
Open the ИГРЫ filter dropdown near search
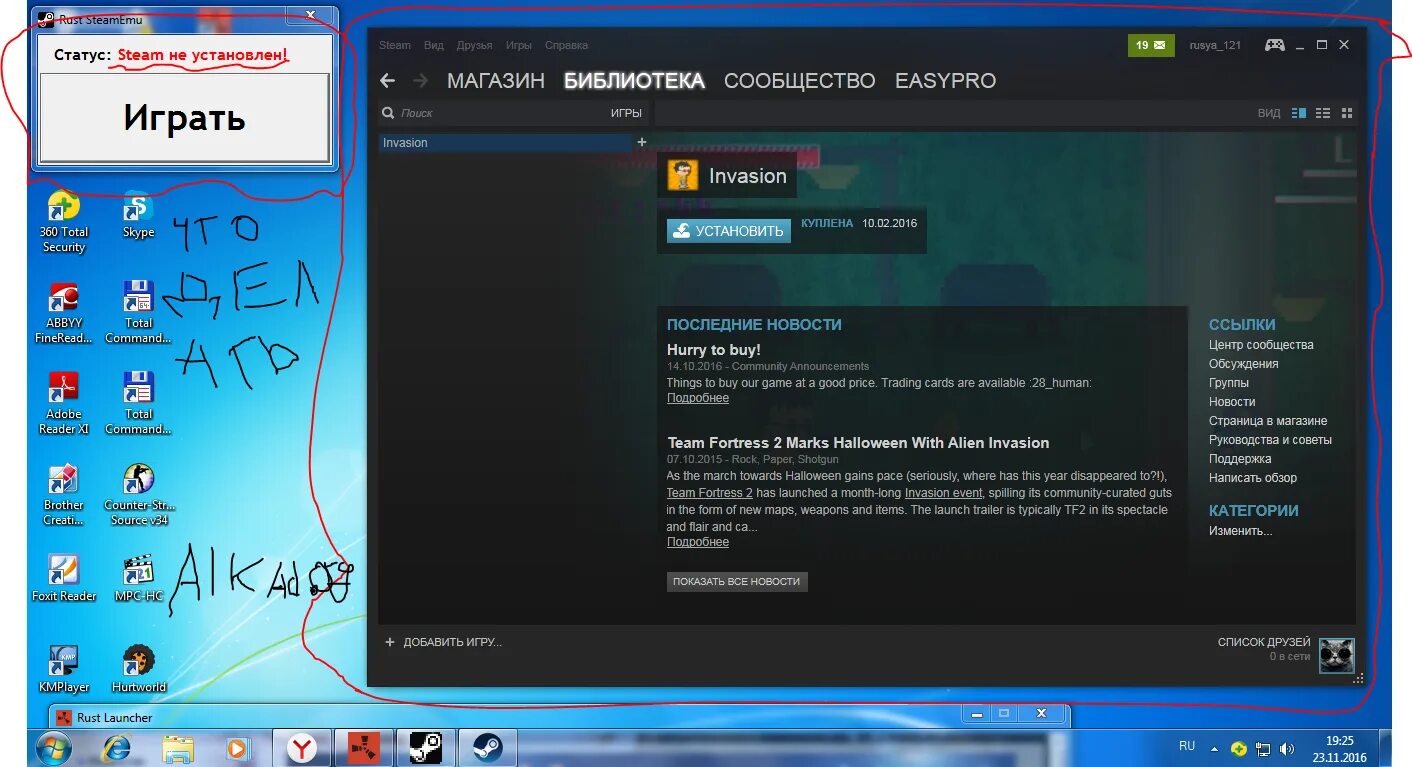pos(626,113)
